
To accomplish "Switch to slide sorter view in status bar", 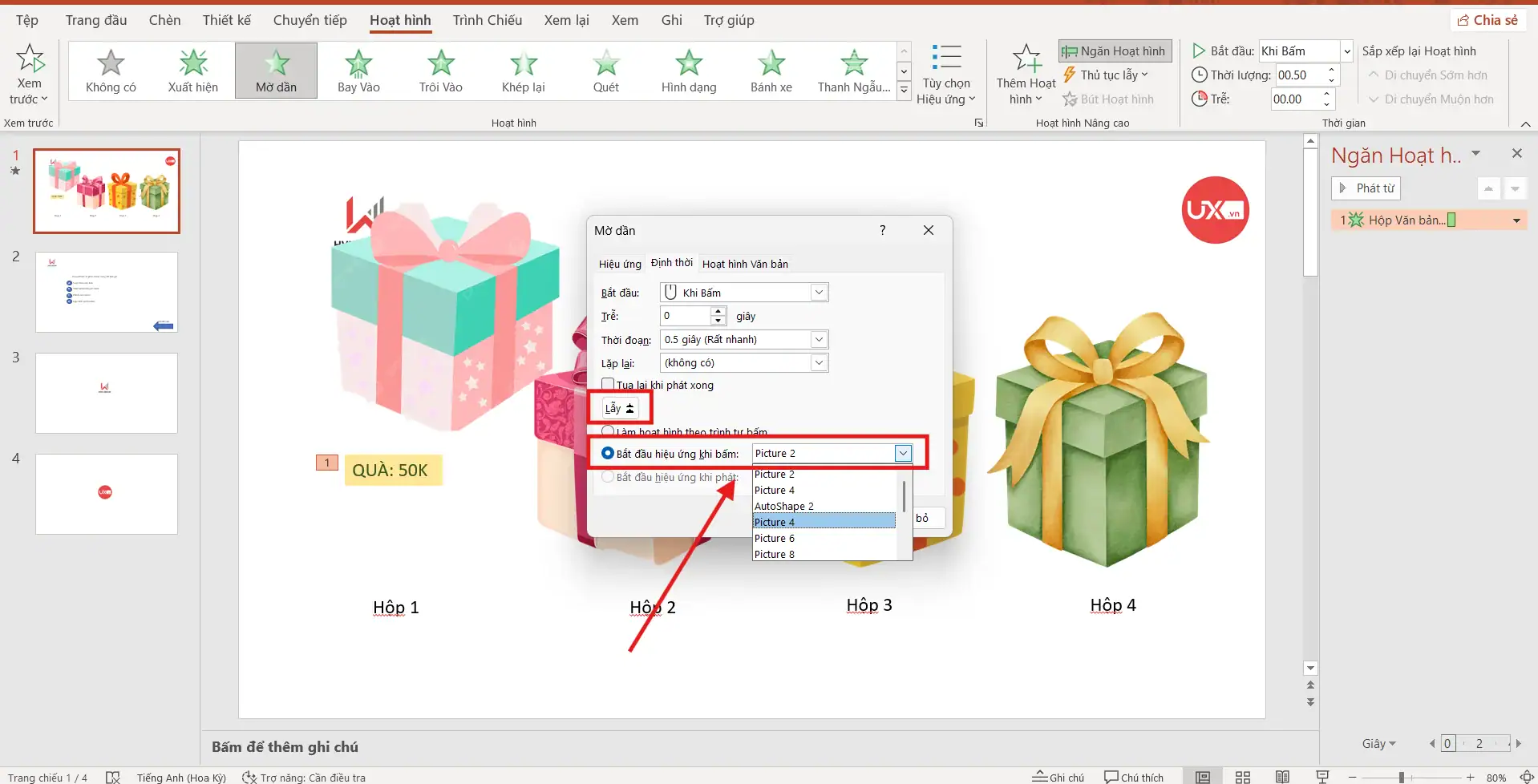I will pyautogui.click(x=1242, y=777).
